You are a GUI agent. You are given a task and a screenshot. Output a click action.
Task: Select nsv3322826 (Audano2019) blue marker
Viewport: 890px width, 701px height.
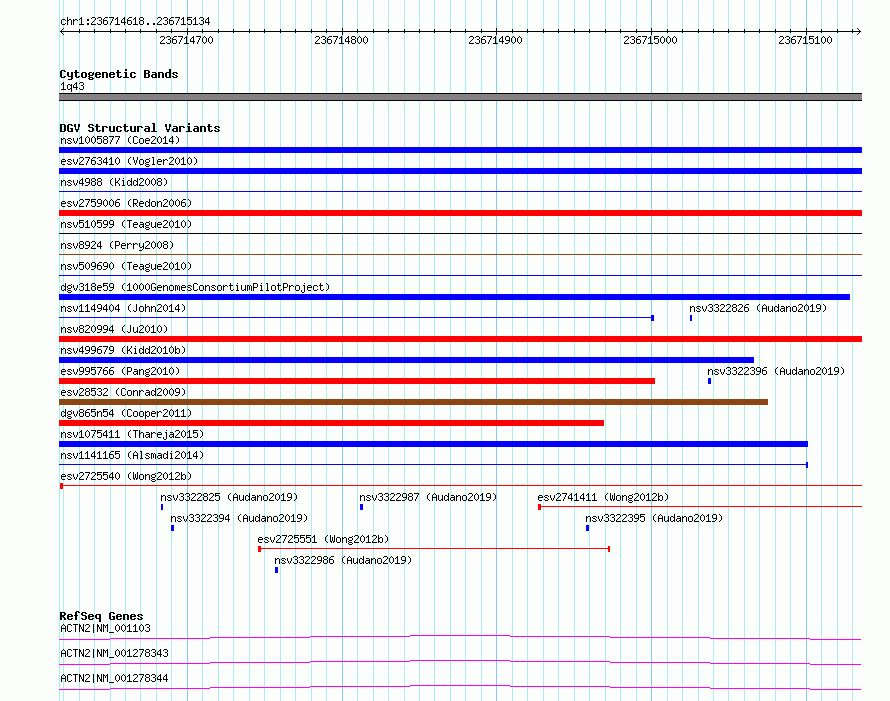pyautogui.click(x=691, y=318)
